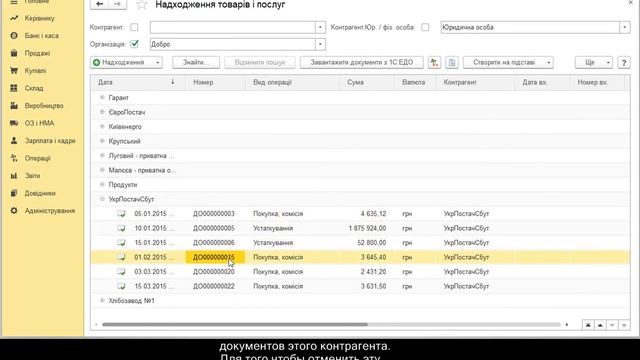Select the sum cell 1 875 924,00
The image size is (640, 360).
pyautogui.click(x=367, y=228)
